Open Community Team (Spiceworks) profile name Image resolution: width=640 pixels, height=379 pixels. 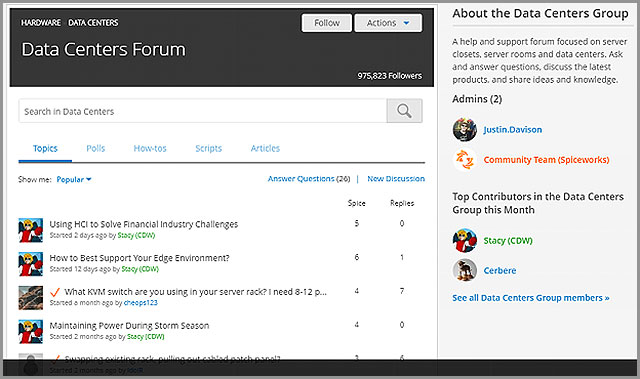coord(547,160)
